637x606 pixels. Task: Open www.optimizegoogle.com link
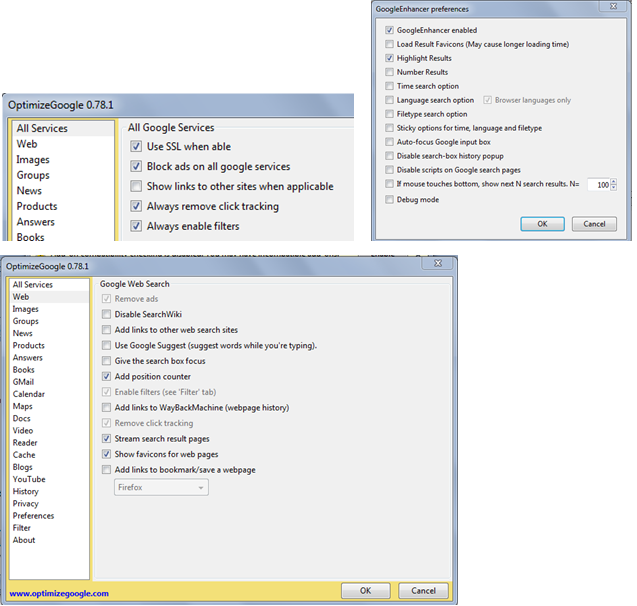[x=59, y=593]
